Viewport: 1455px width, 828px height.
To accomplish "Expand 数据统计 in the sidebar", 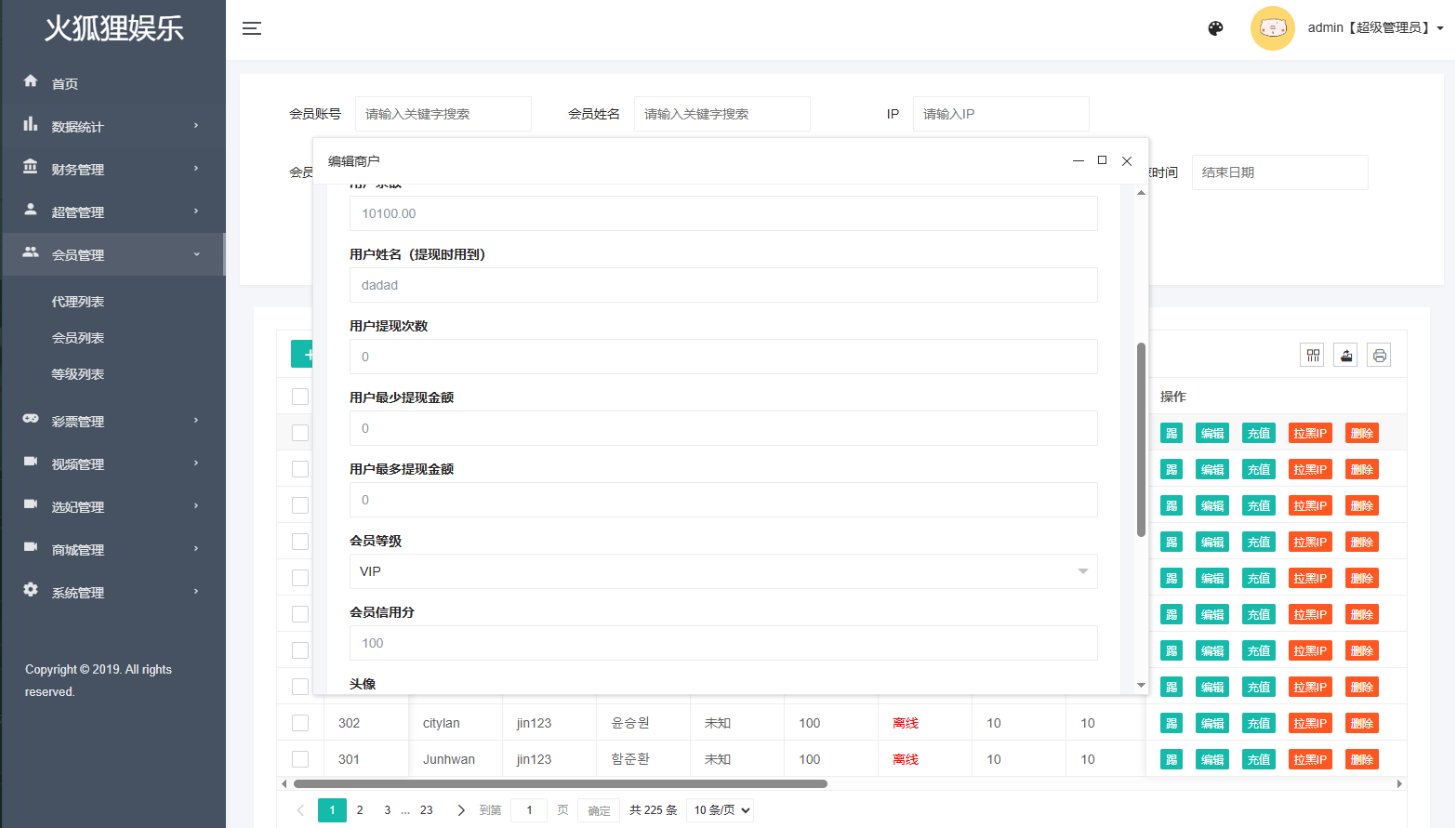I will tap(112, 127).
